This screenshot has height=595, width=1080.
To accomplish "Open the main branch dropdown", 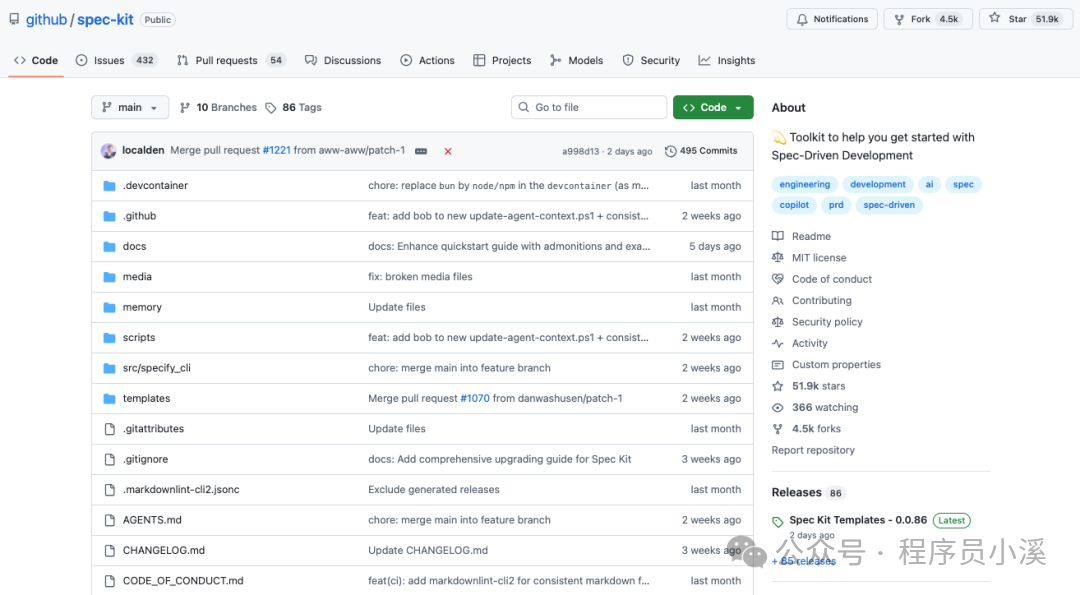I will (x=130, y=108).
